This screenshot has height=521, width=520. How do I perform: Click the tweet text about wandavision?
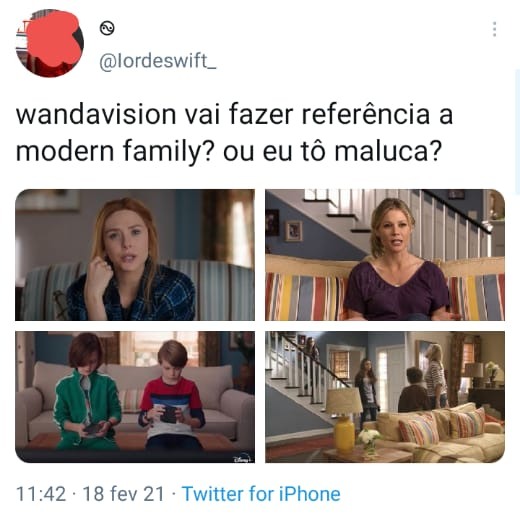pos(234,132)
